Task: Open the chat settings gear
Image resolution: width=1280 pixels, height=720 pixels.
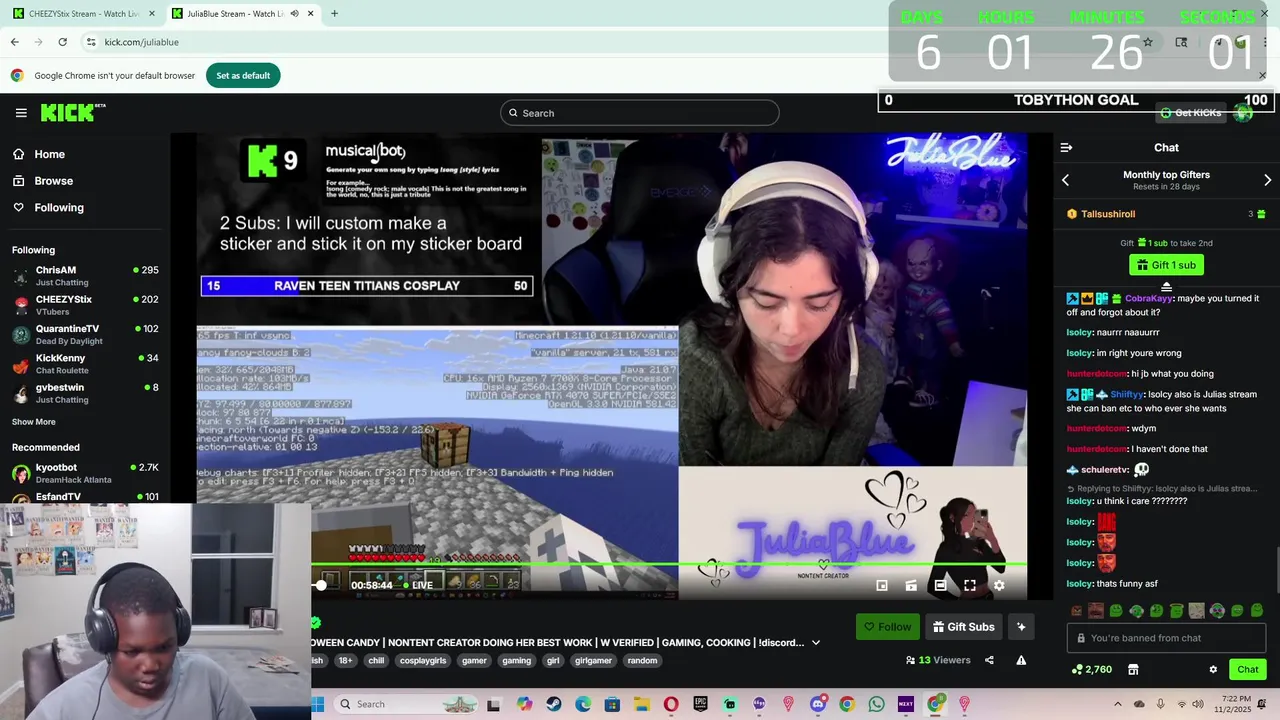Action: click(1213, 670)
